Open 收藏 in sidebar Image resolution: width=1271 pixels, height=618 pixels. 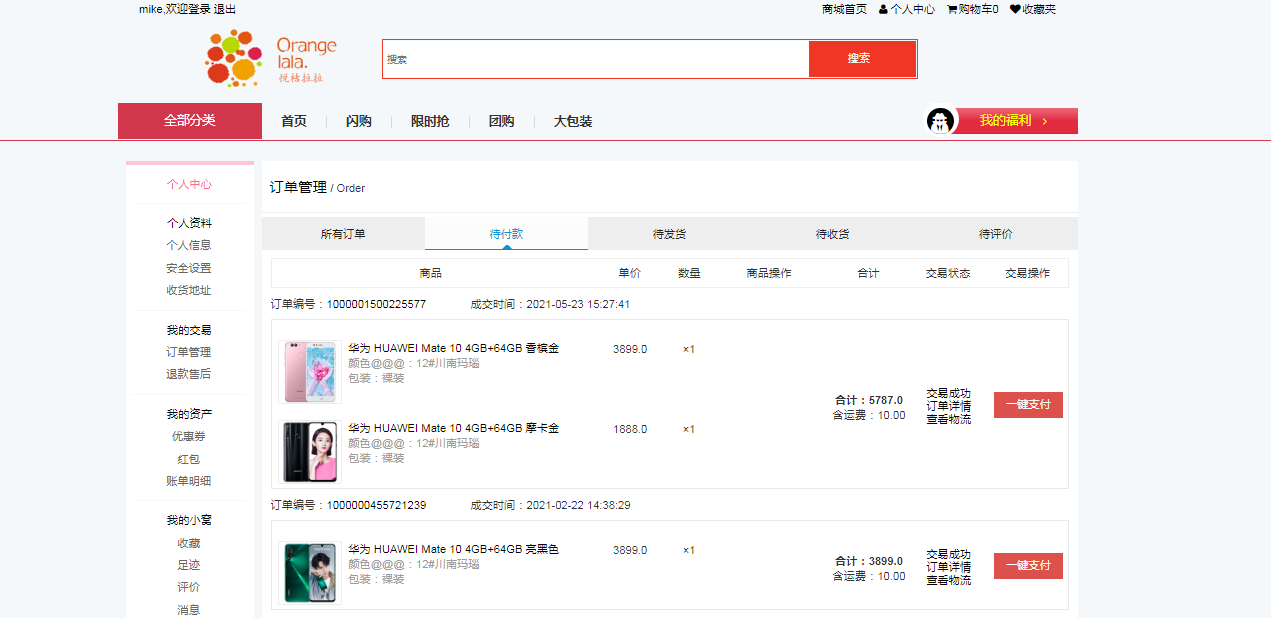coord(189,543)
